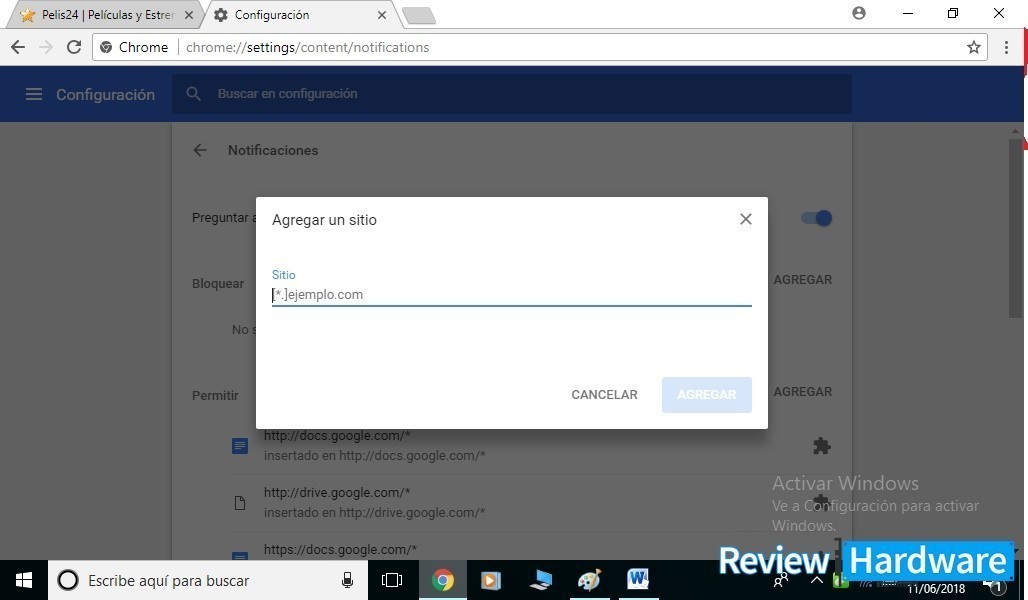Click the address bar URL
Image resolution: width=1028 pixels, height=600 pixels.
point(307,47)
